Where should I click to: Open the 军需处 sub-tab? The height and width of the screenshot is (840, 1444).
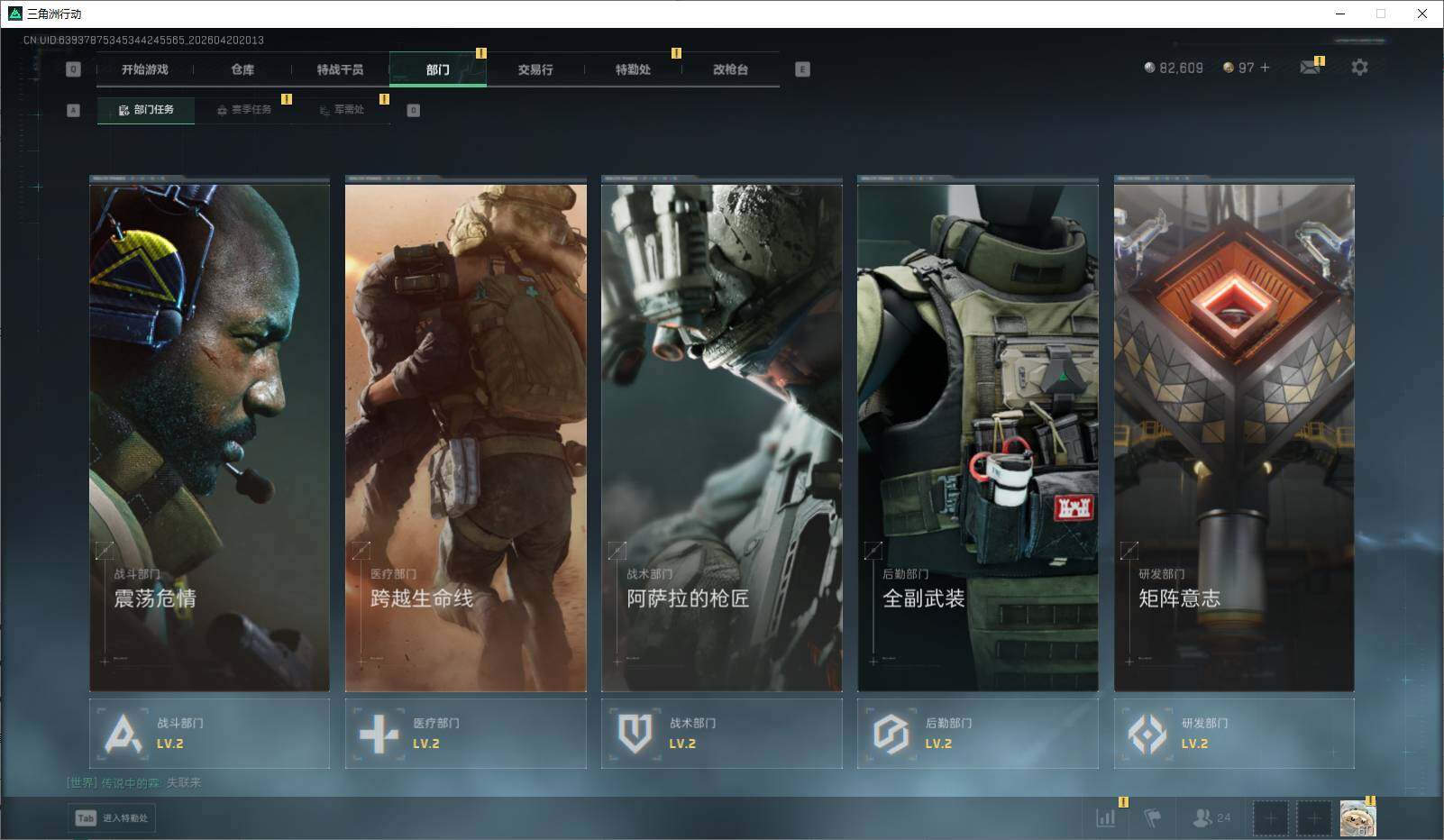342,110
